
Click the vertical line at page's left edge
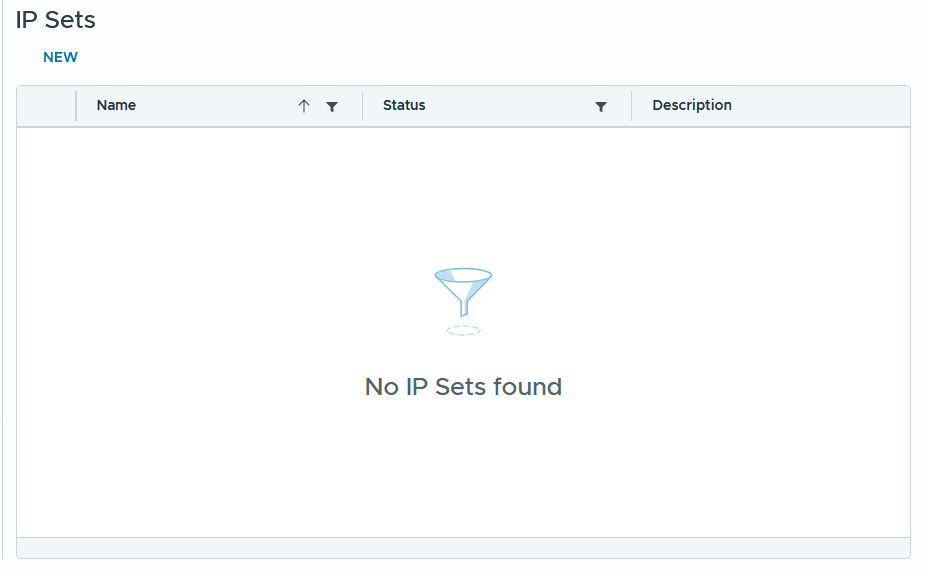pyautogui.click(x=2, y=279)
